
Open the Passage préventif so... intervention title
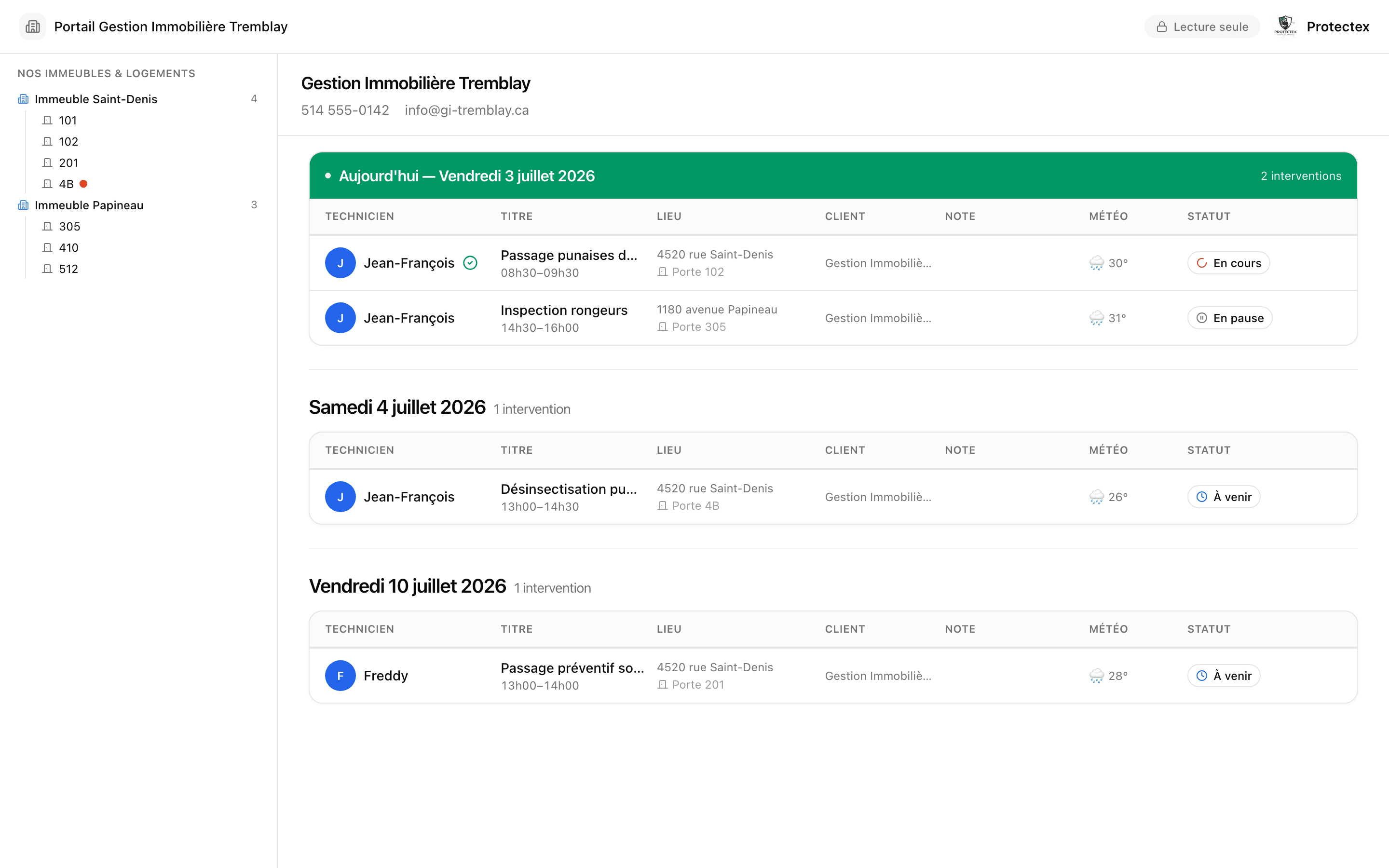[572, 668]
